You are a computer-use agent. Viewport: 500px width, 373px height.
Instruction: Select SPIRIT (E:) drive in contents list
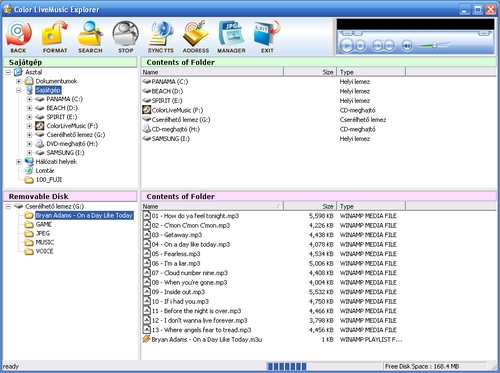(x=167, y=101)
